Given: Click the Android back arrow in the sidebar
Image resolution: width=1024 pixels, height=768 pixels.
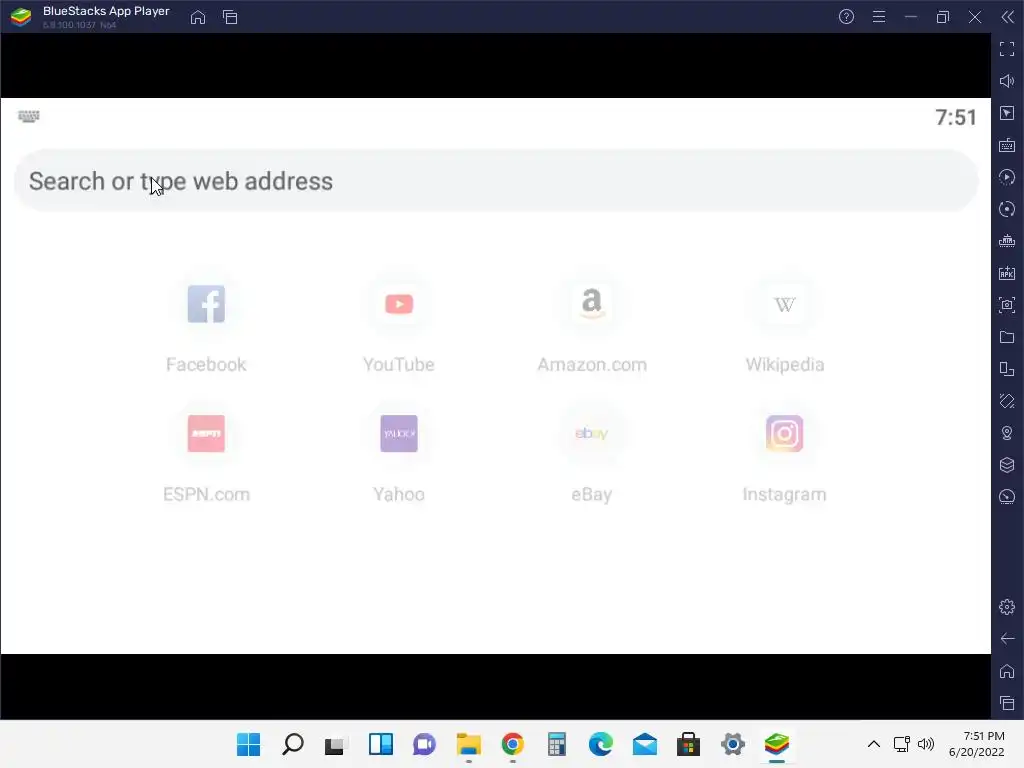Looking at the screenshot, I should click(x=1007, y=639).
